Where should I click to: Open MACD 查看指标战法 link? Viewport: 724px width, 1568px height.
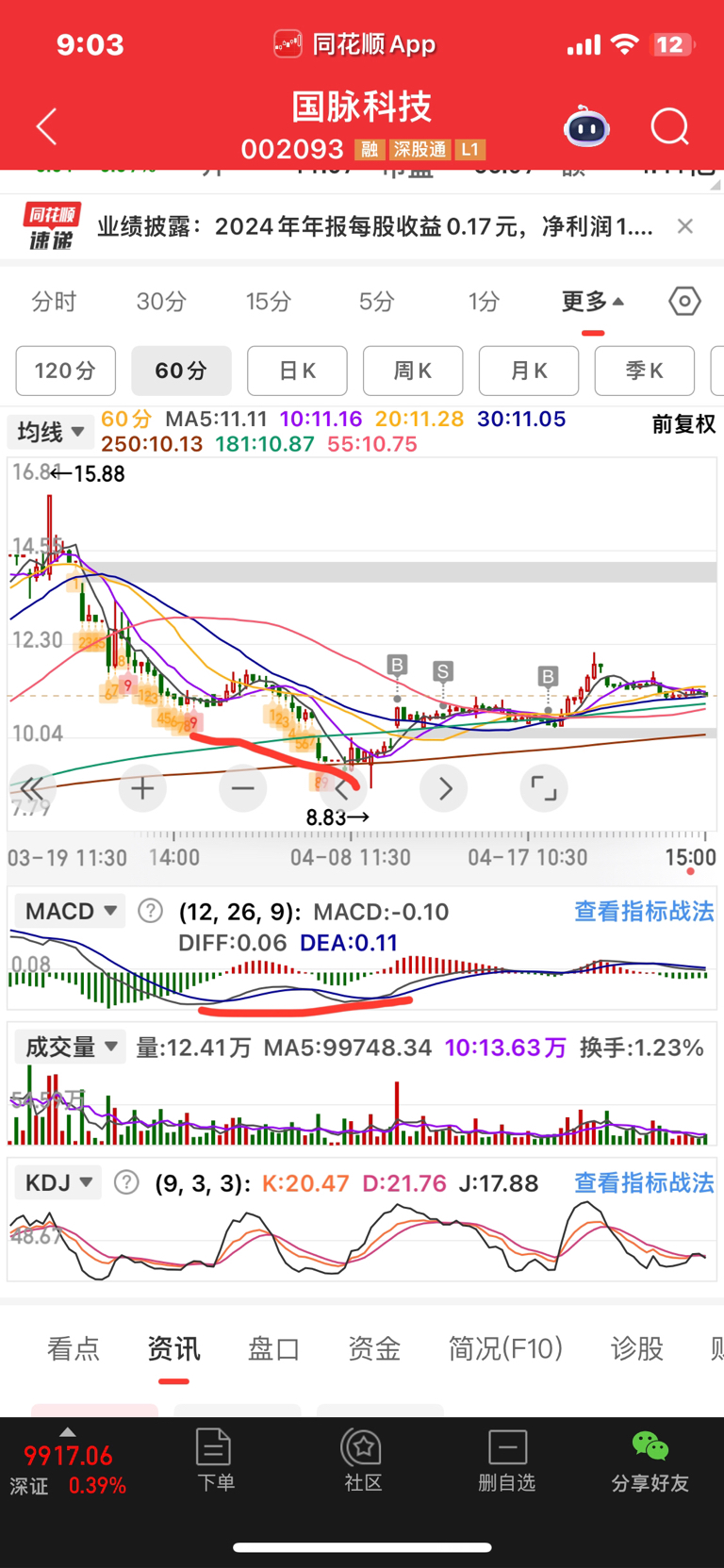coord(644,912)
